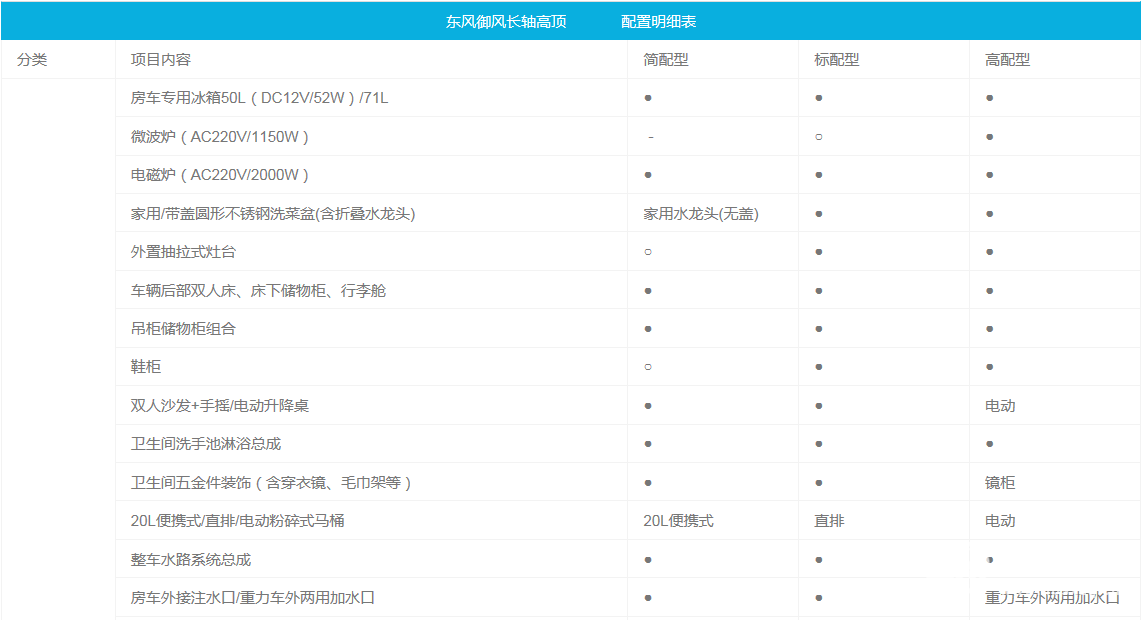Click the 项目内容 column header

pos(160,60)
